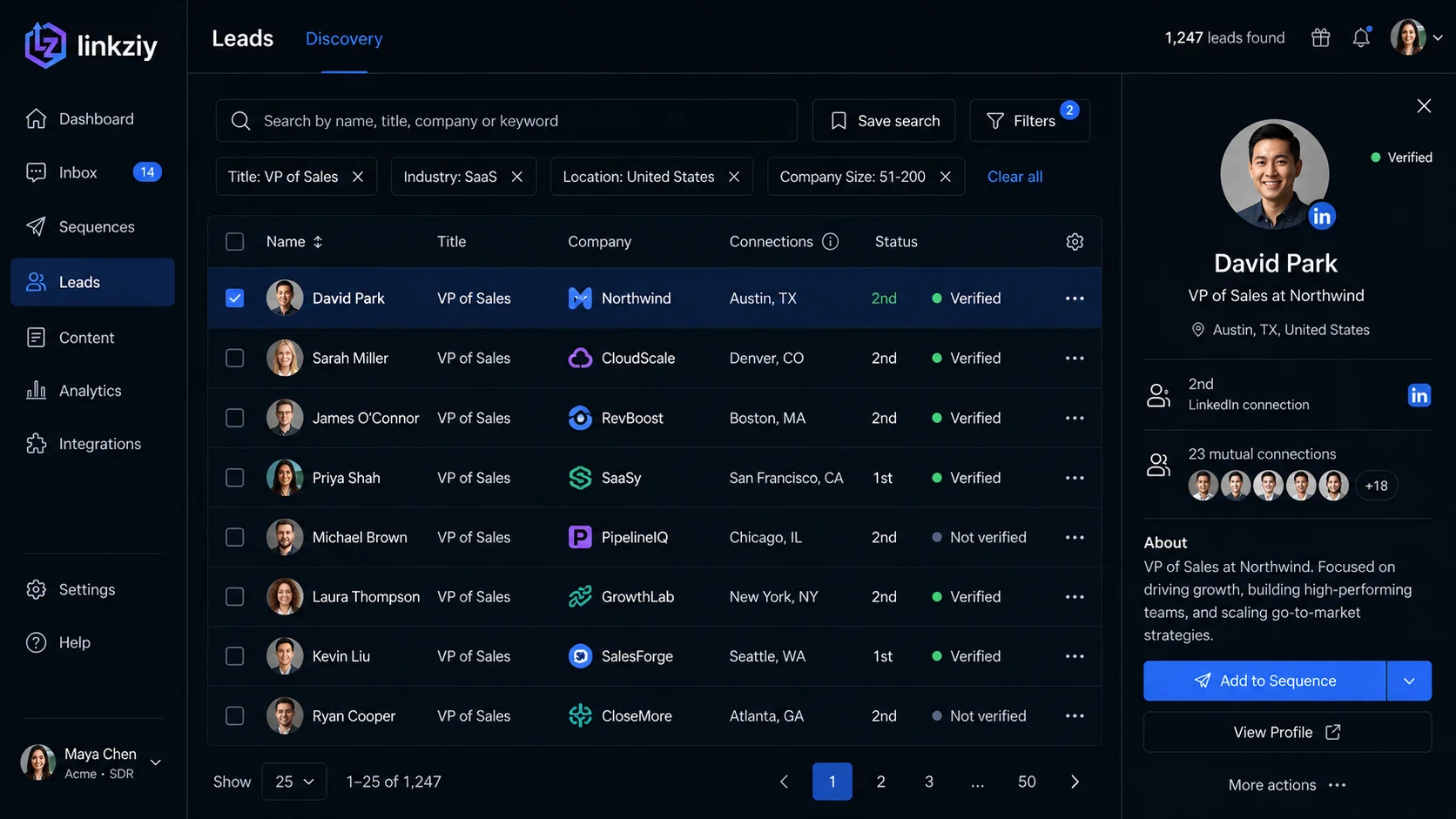Screen dimensions: 1456x819
Task: Open row options for Sarah Miller
Action: click(x=1075, y=358)
